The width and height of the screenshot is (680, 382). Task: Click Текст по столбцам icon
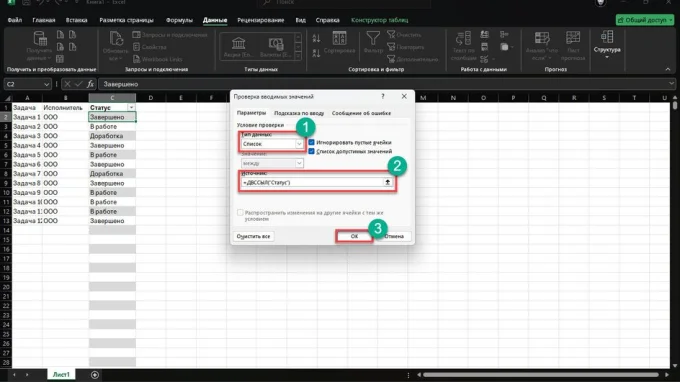tap(463, 38)
